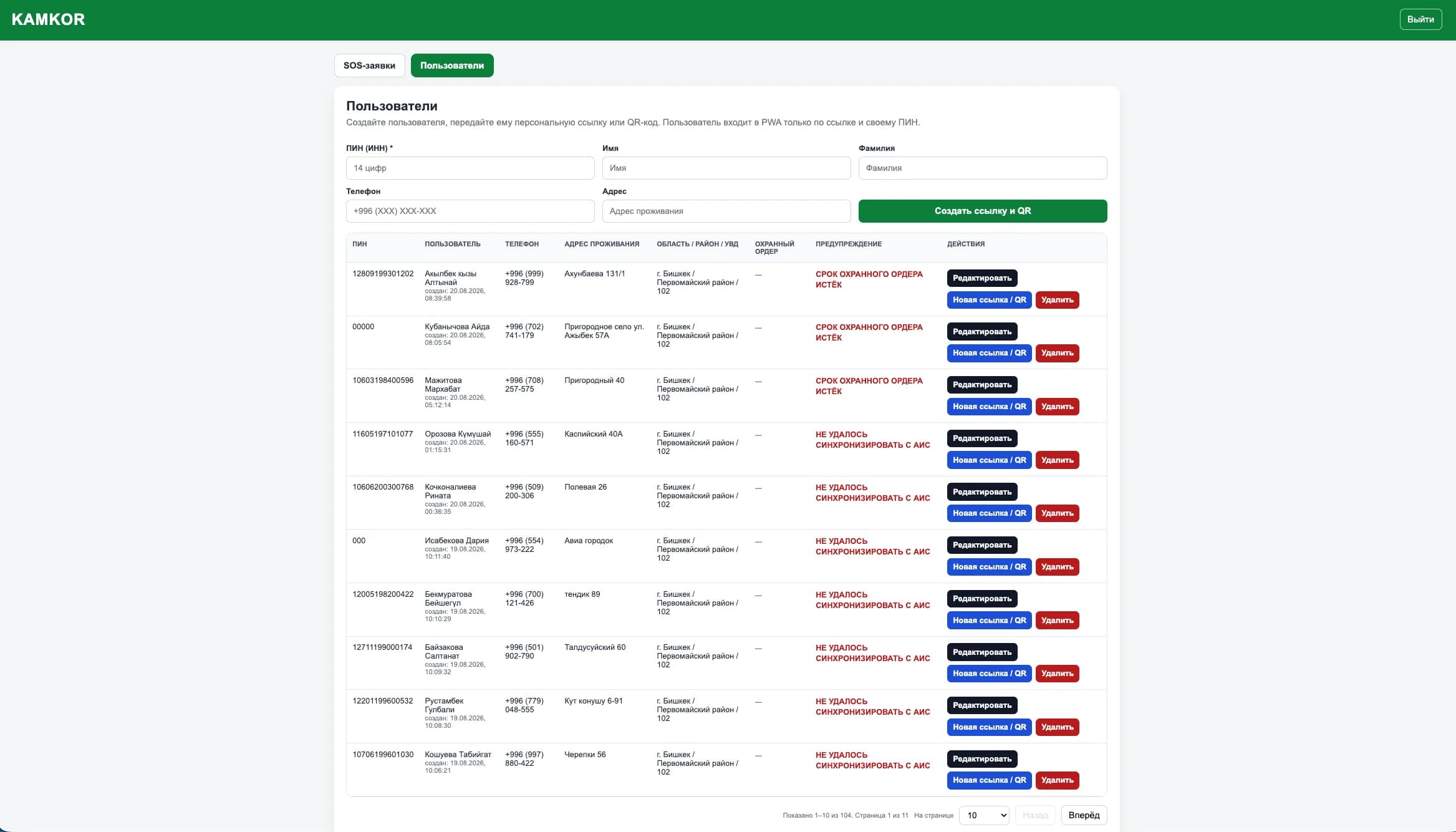Focus the Телефон input field
This screenshot has width=1456, height=832.
pos(470,211)
